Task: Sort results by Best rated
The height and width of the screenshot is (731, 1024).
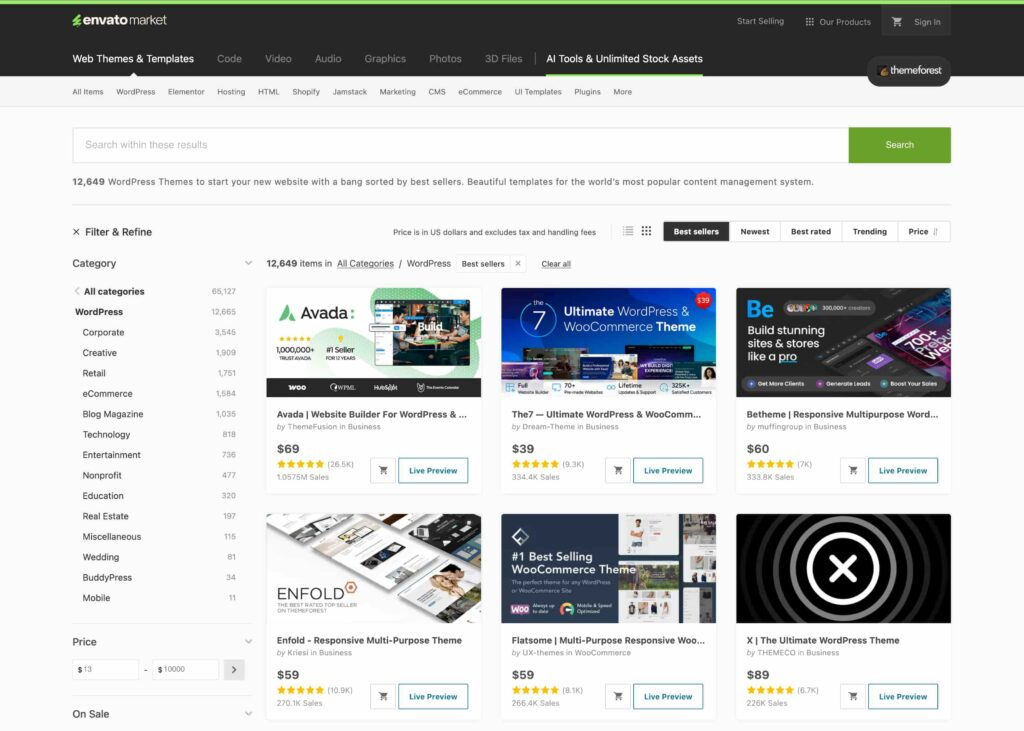Action: click(810, 232)
